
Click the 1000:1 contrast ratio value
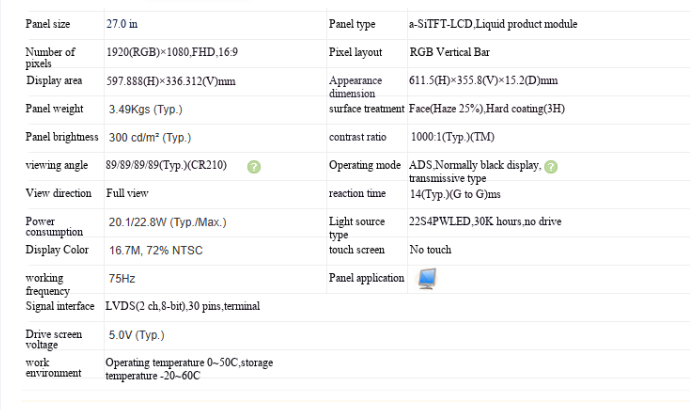pos(452,137)
